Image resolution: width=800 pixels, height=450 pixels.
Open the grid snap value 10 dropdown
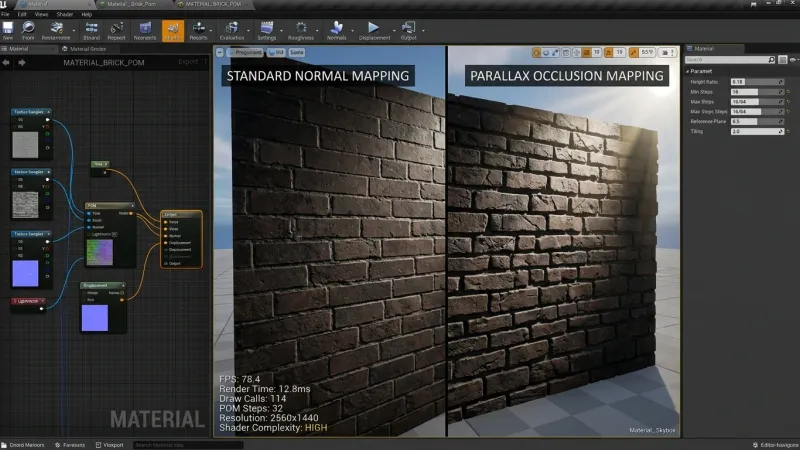tap(596, 53)
